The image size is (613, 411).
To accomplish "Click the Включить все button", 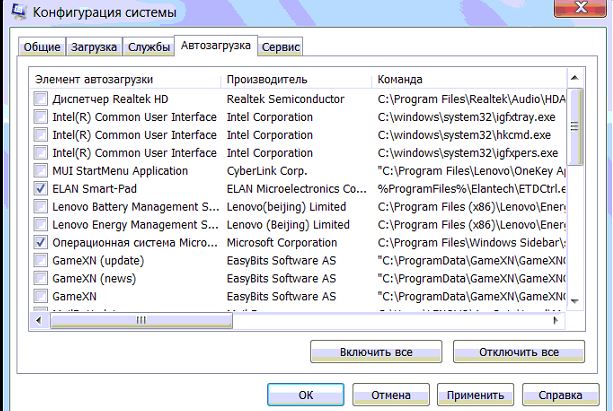I will (x=376, y=352).
